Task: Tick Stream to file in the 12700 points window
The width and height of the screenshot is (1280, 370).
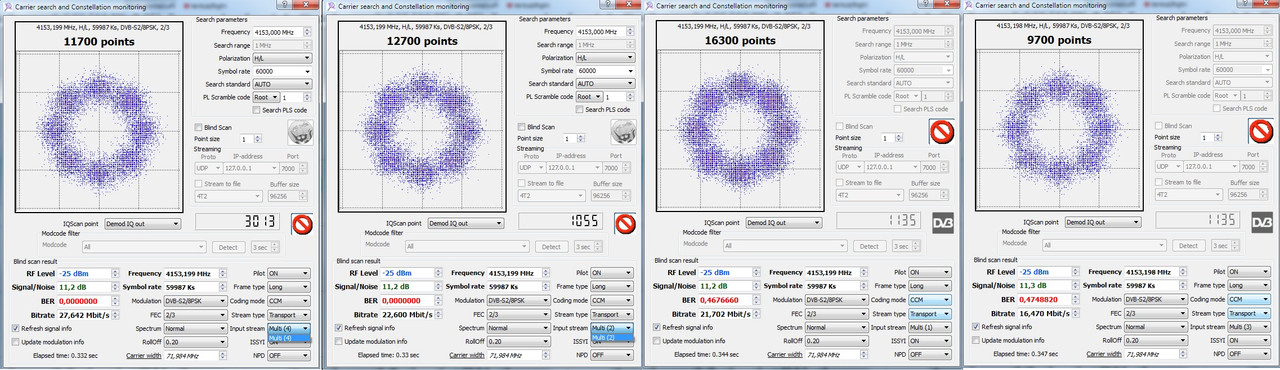Action: [520, 183]
